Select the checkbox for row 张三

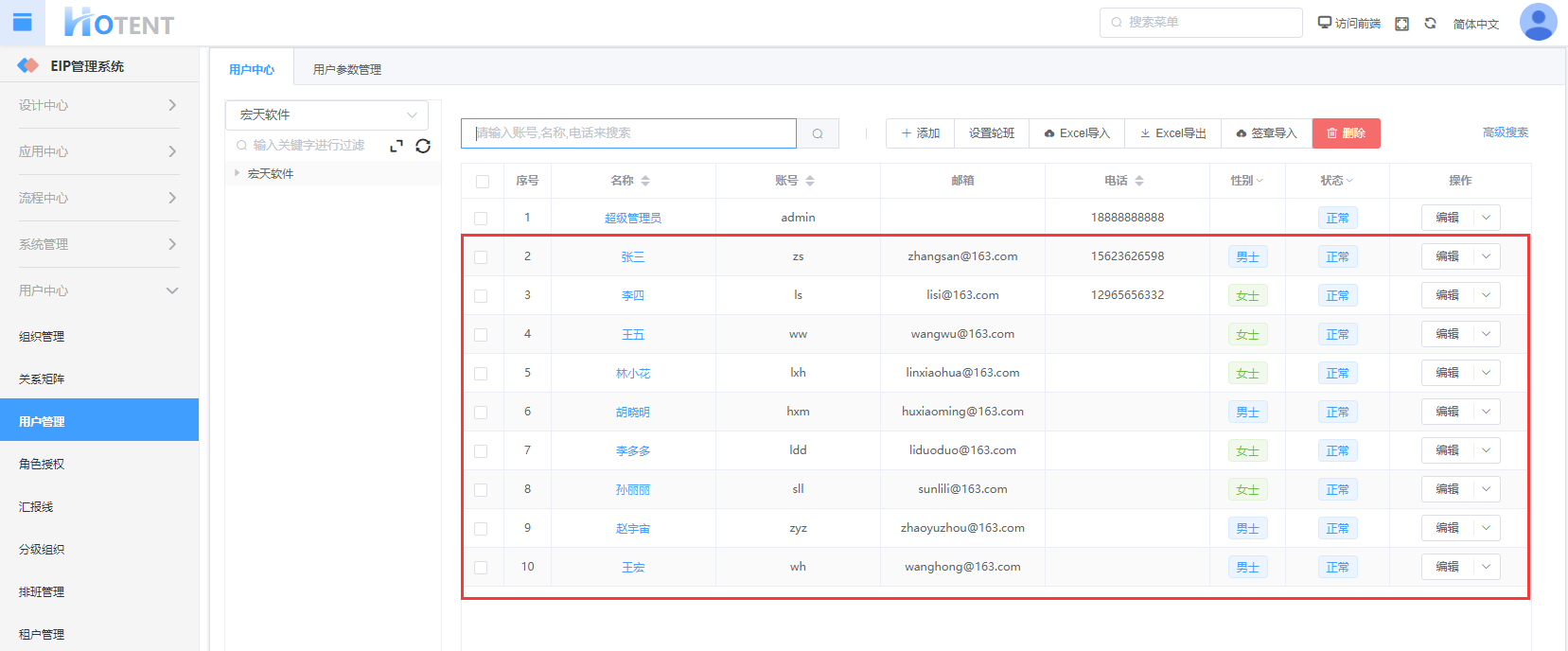(x=482, y=257)
